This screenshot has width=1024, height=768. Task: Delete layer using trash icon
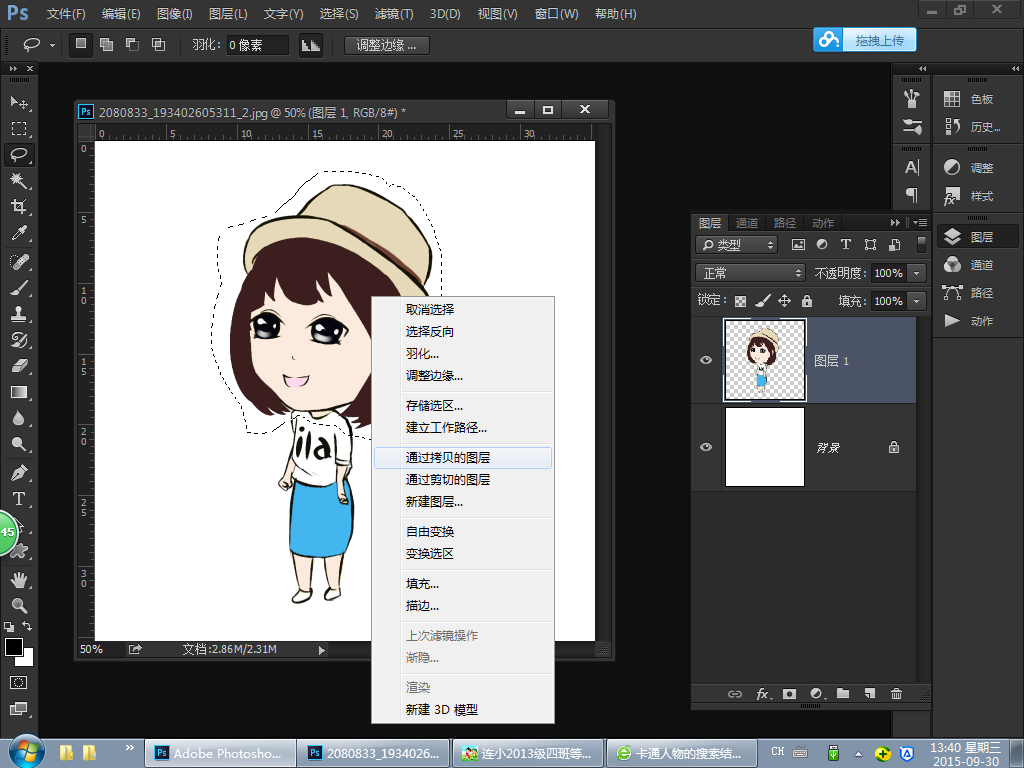(897, 694)
